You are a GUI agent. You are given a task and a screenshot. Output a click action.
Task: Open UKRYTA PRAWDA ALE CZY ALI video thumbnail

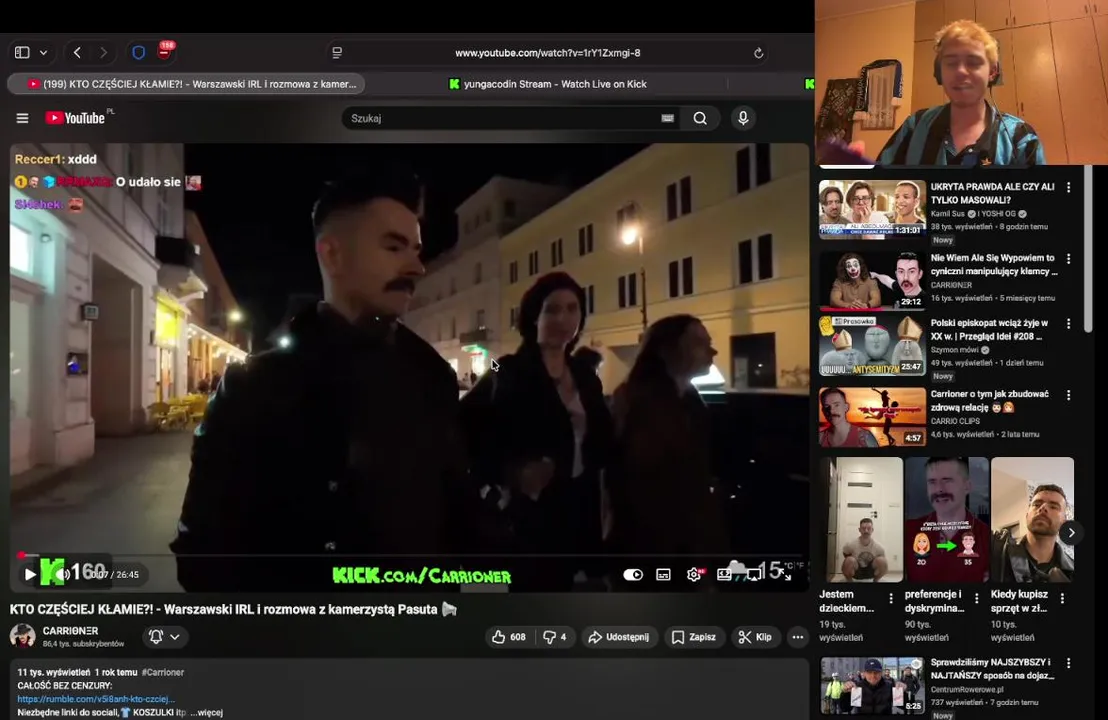(872, 209)
